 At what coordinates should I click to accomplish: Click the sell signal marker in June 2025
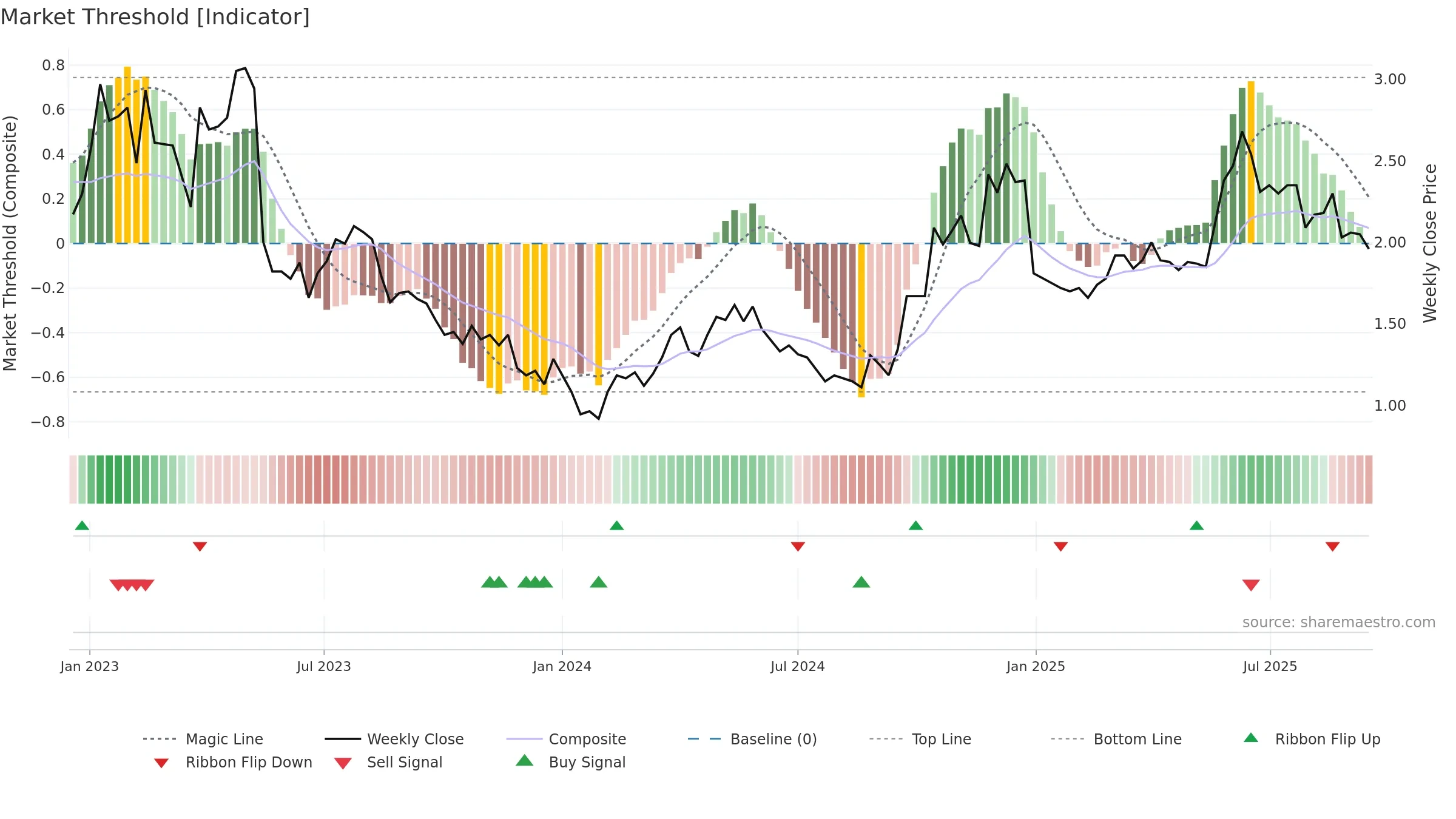(1251, 585)
